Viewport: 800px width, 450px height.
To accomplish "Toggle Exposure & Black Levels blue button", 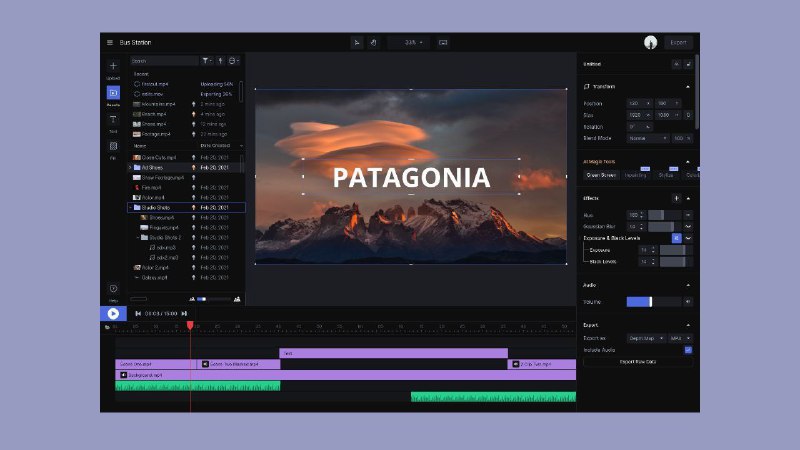I will pos(677,238).
